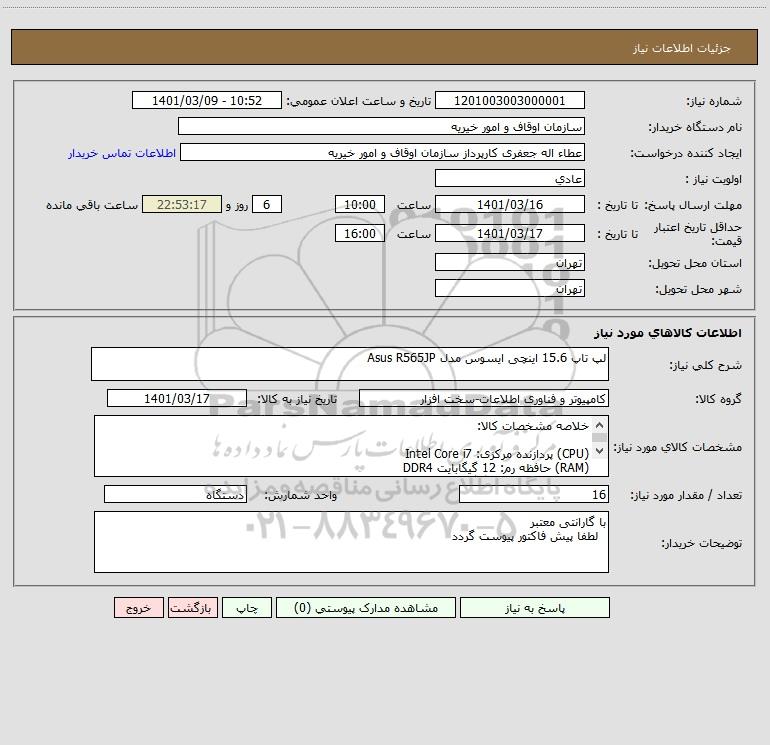
Task: Click the deadline time field 10:00
Action: (359, 204)
